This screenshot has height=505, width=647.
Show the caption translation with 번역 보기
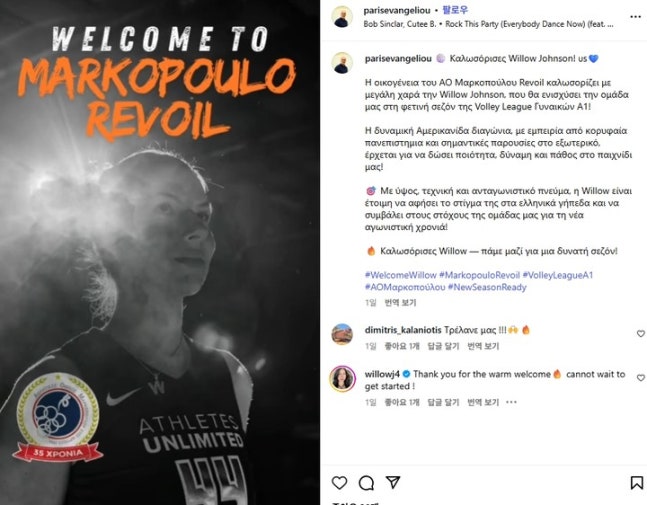[400, 303]
